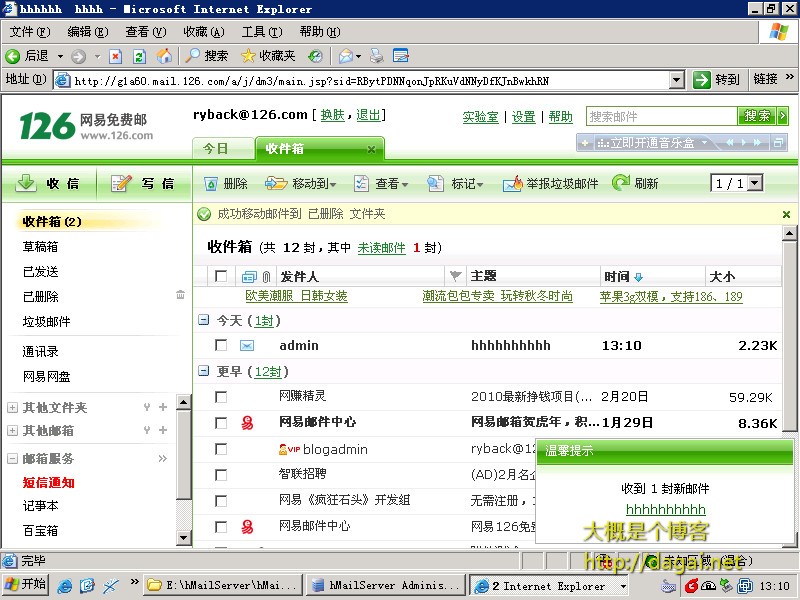Click the 收信 receive mail icon
This screenshot has width=800, height=600.
(x=27, y=183)
